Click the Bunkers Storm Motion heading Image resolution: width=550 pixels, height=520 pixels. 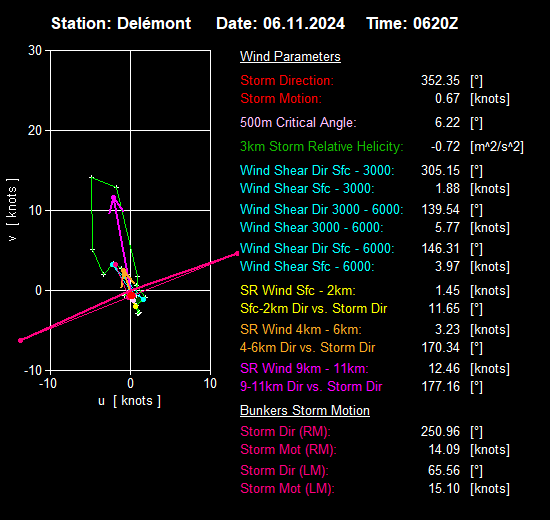[x=305, y=411]
